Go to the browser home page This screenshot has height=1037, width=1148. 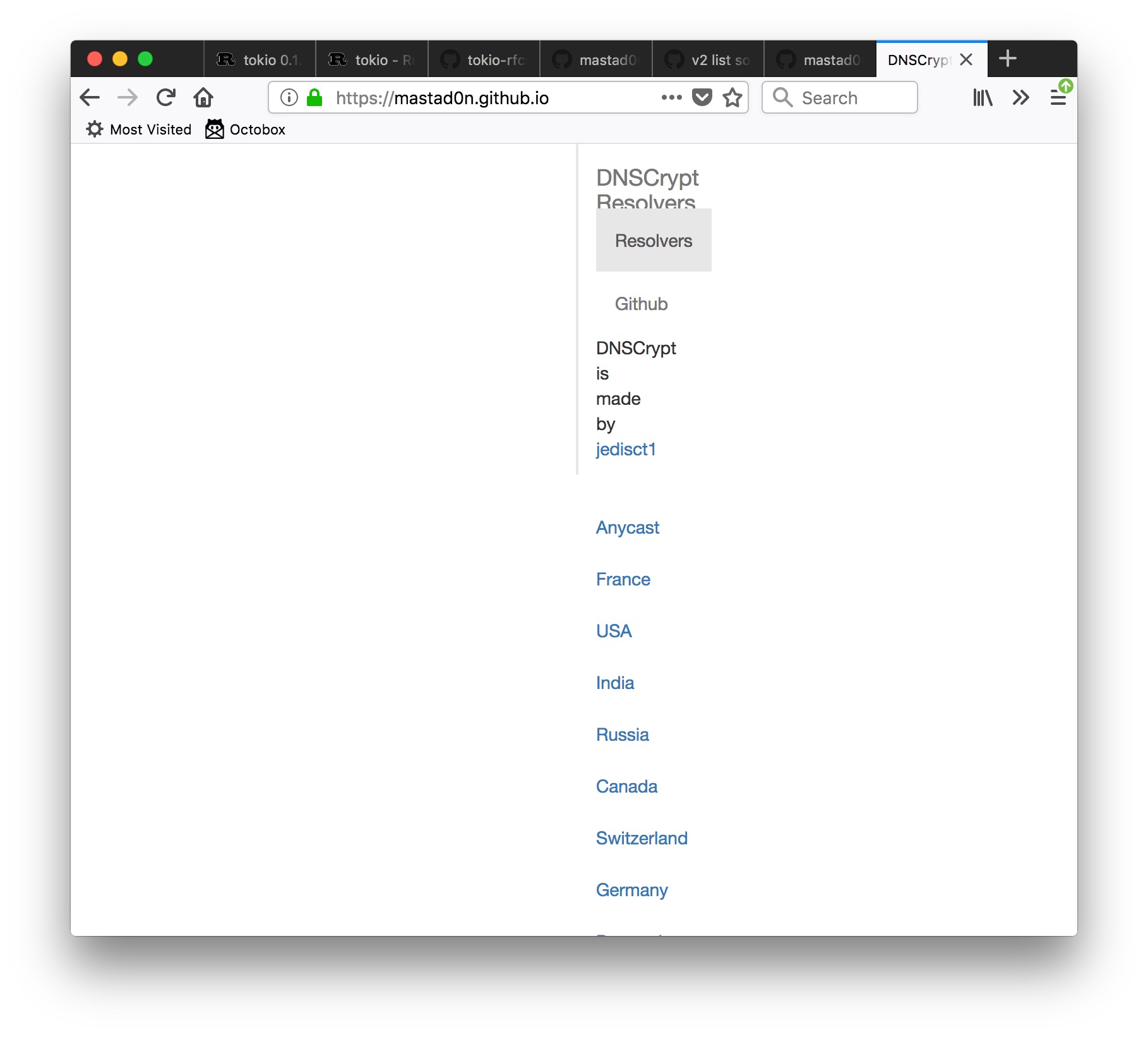[203, 97]
